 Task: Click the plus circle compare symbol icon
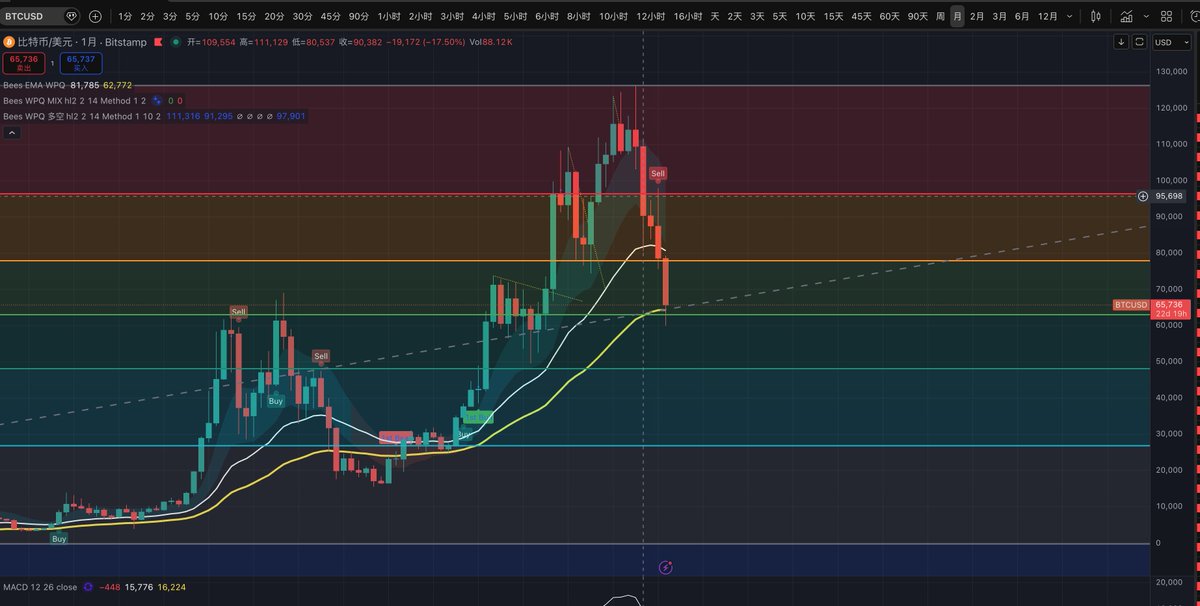point(95,16)
